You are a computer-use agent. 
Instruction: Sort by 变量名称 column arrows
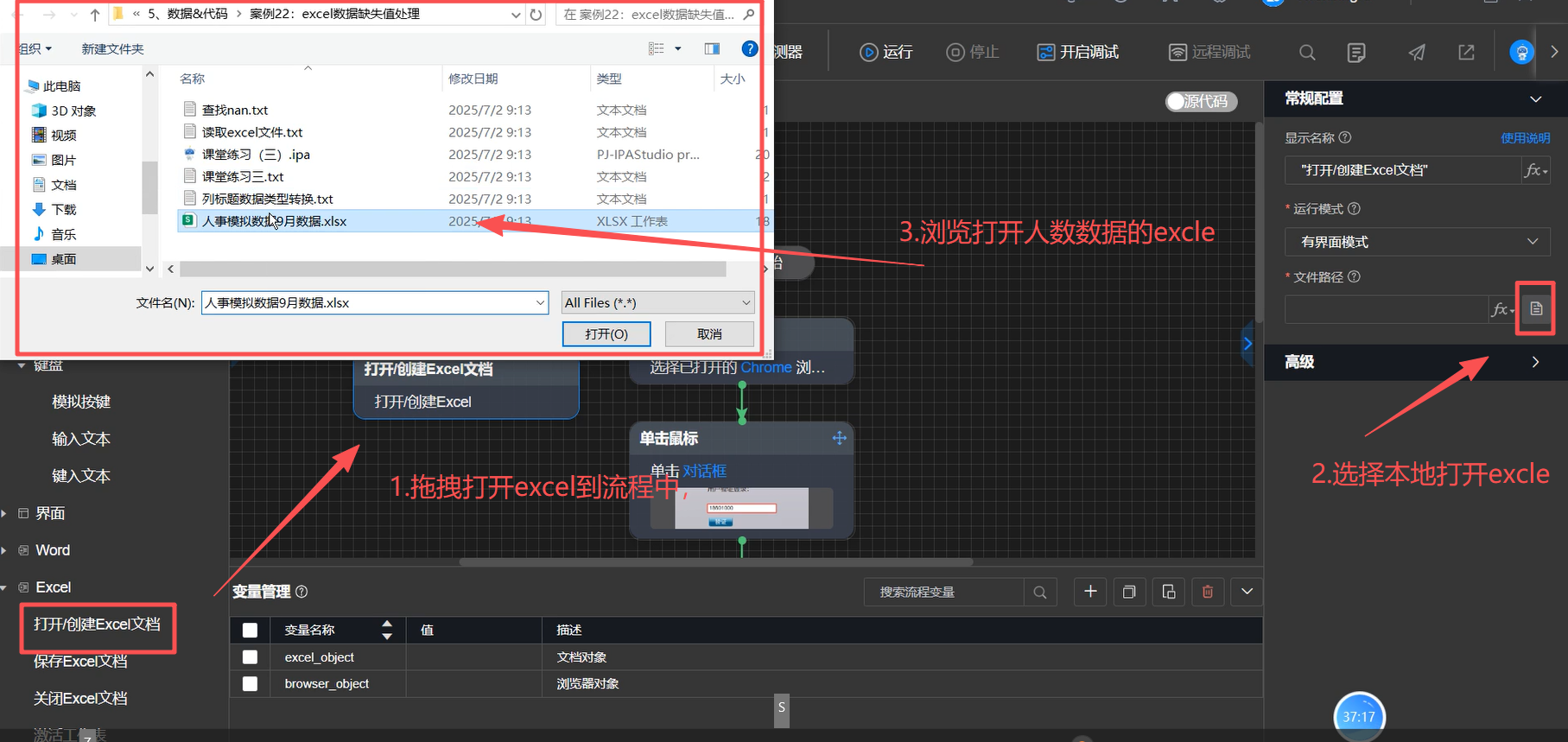tap(387, 630)
